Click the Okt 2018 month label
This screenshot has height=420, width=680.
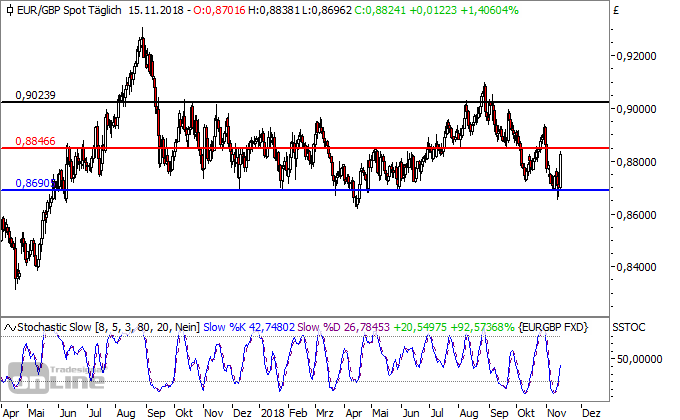click(526, 413)
